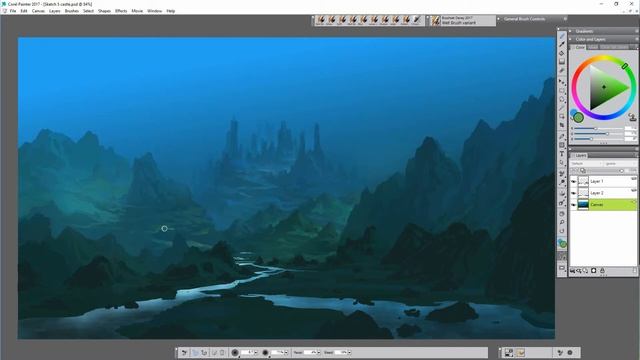Click the hue ring handle on color wheel
This screenshot has height=360, width=640.
(x=625, y=66)
